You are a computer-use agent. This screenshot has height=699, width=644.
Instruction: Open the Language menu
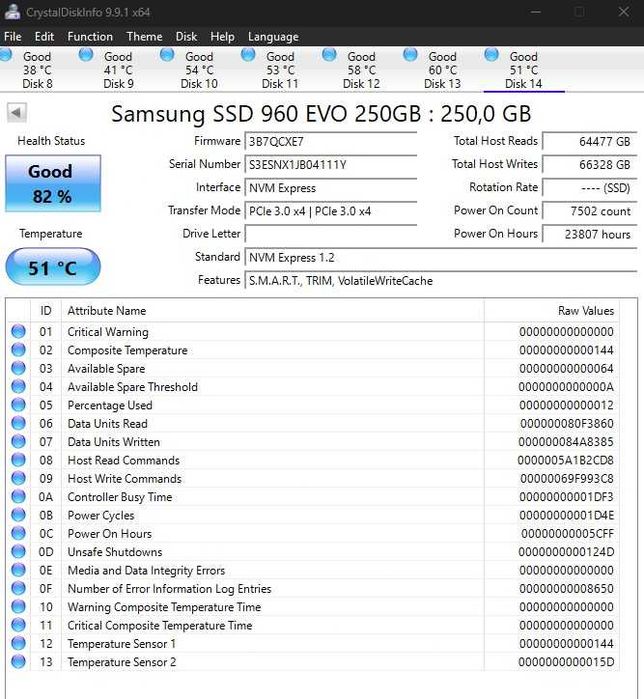click(273, 37)
